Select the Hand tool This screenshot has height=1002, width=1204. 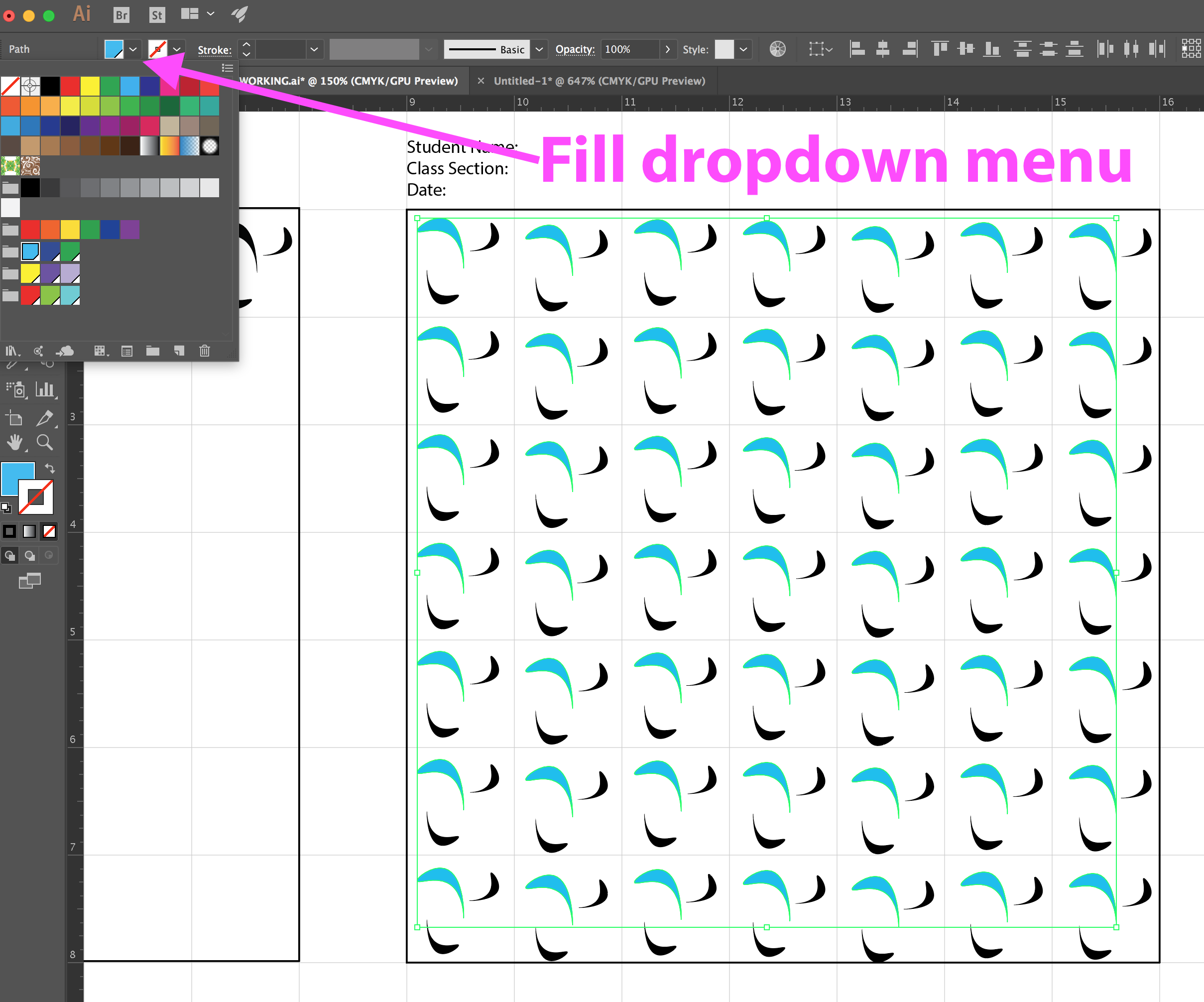point(15,442)
